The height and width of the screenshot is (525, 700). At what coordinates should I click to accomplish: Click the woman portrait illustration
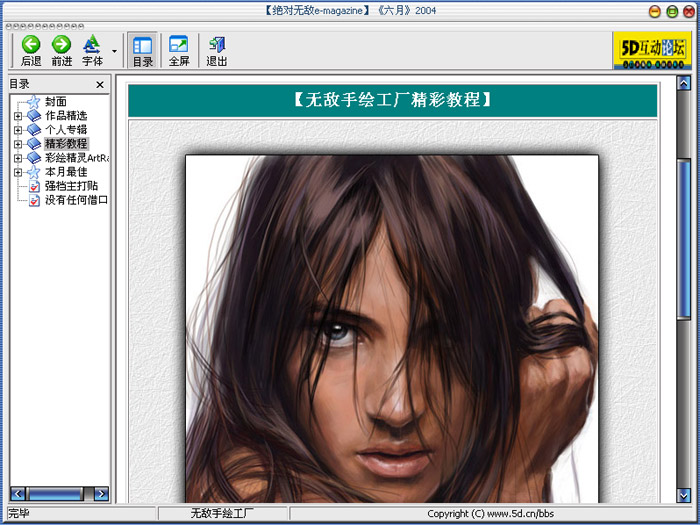[x=392, y=329]
